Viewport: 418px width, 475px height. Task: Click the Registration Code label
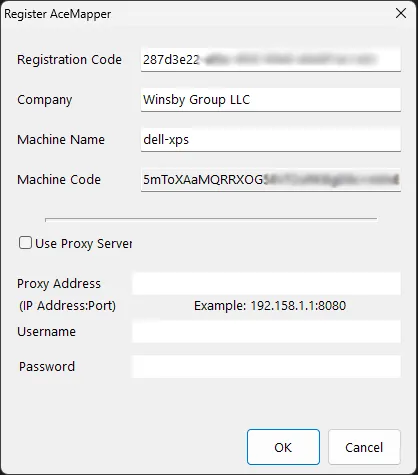tap(69, 60)
